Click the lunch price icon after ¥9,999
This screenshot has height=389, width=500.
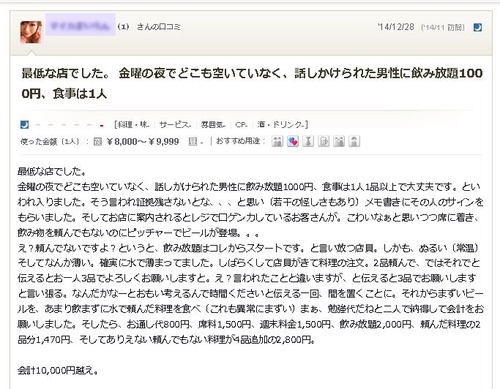pos(193,142)
